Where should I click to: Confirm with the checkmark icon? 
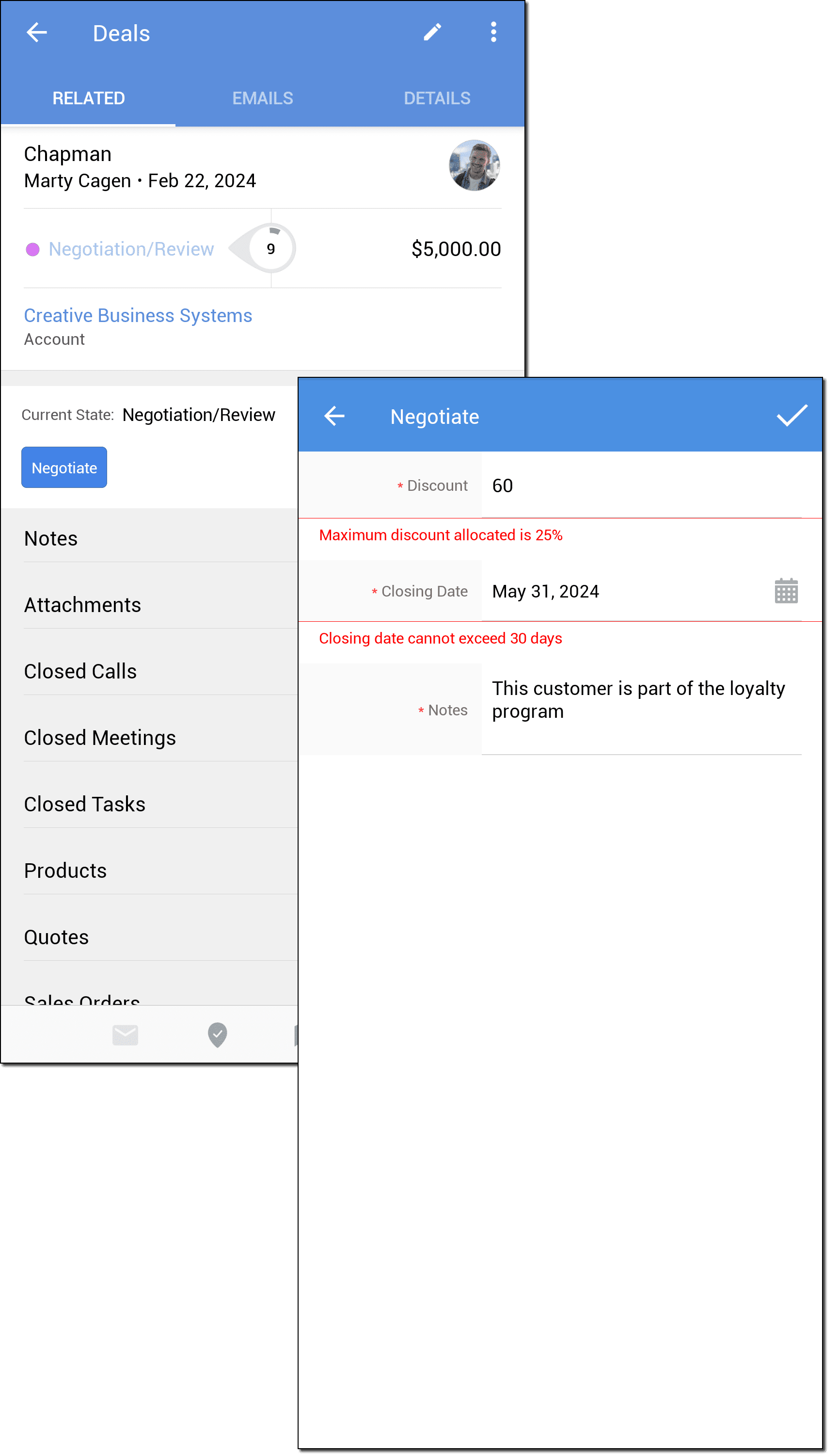pos(792,416)
